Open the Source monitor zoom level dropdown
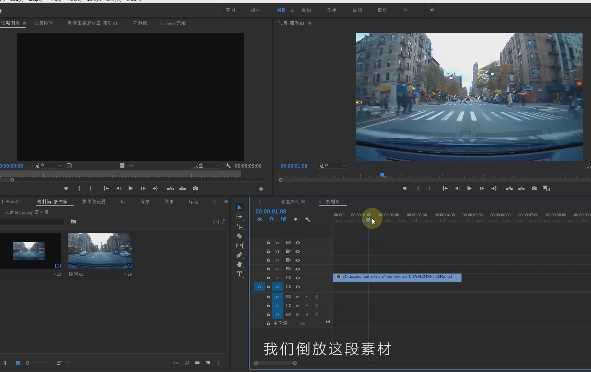 [39, 165]
